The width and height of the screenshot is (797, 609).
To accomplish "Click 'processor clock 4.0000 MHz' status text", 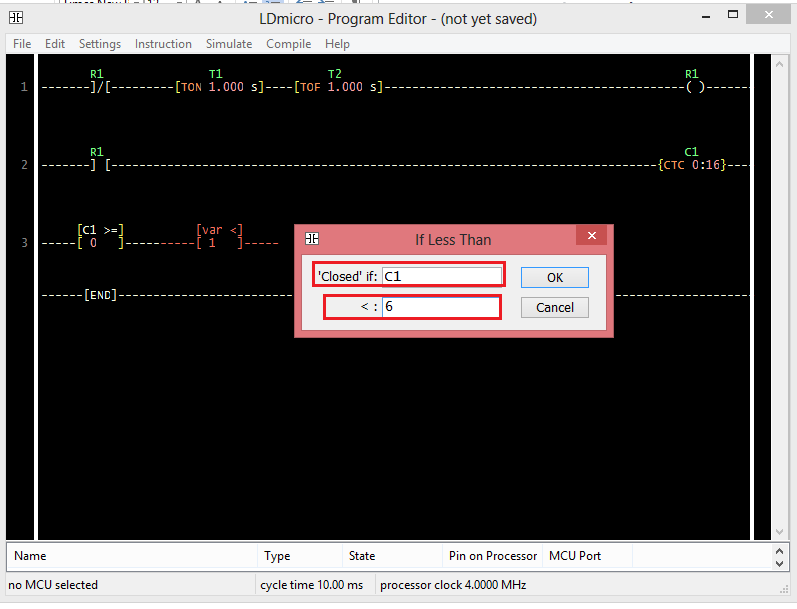I will point(453,585).
